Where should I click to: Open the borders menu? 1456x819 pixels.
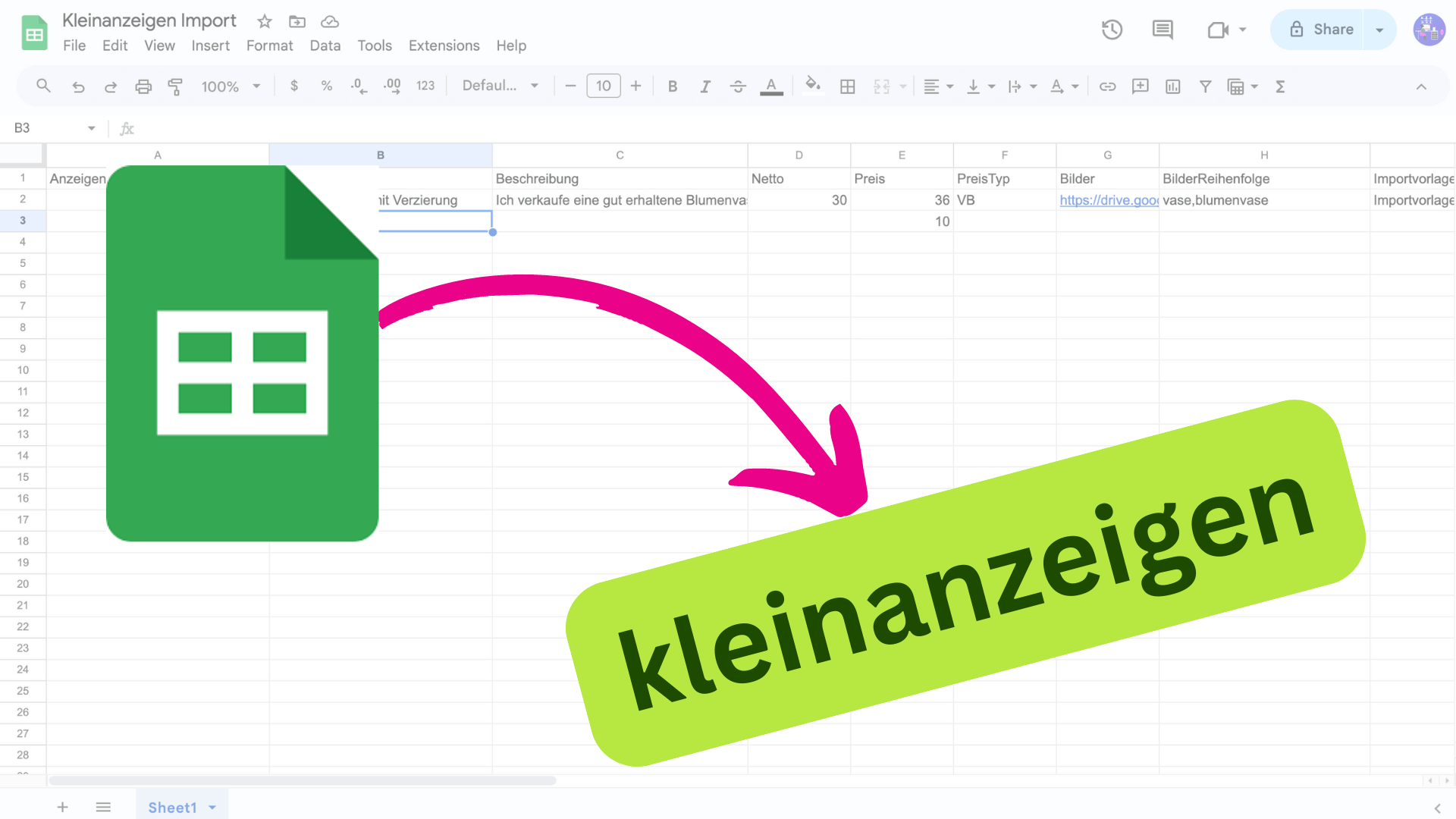(x=848, y=86)
